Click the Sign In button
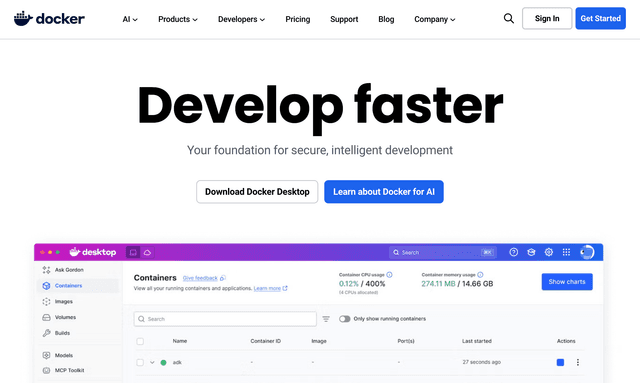The height and width of the screenshot is (383, 640). click(547, 18)
